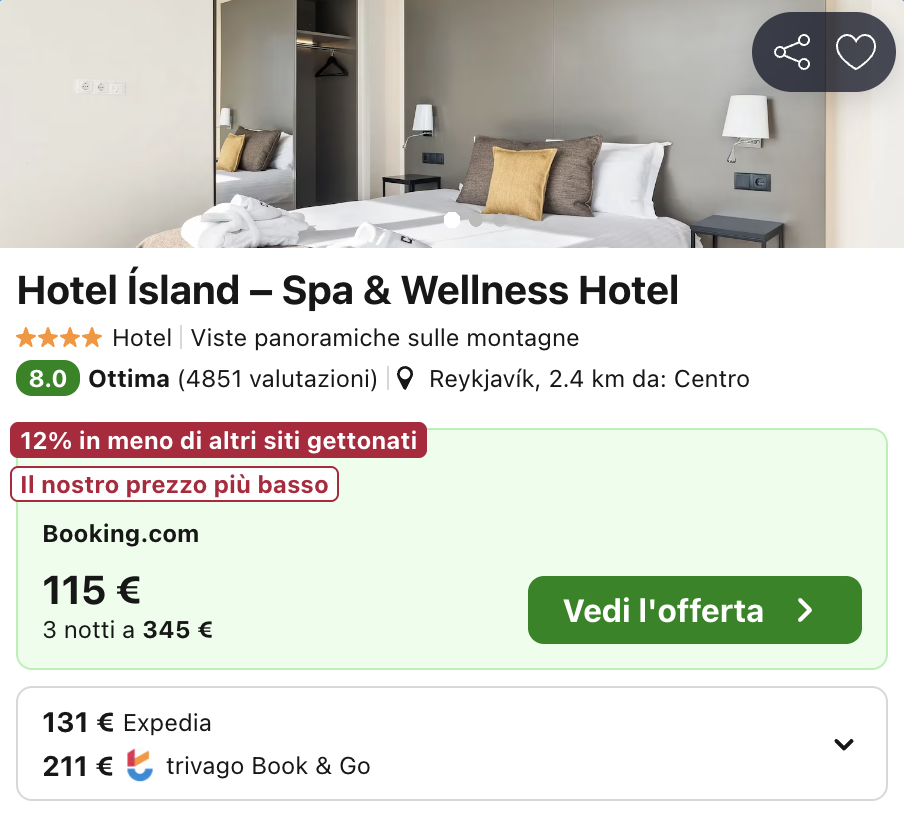Switch to the second photo carousel dot

[x=476, y=220]
